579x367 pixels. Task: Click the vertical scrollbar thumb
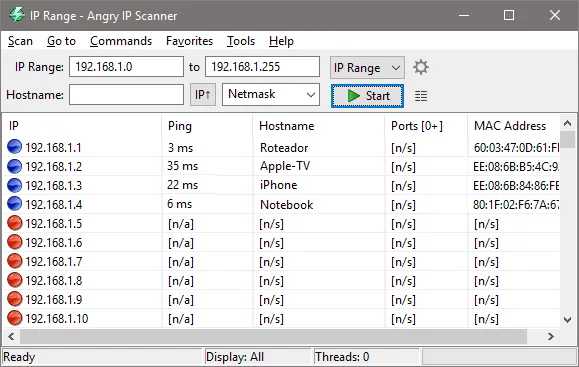coord(568,140)
